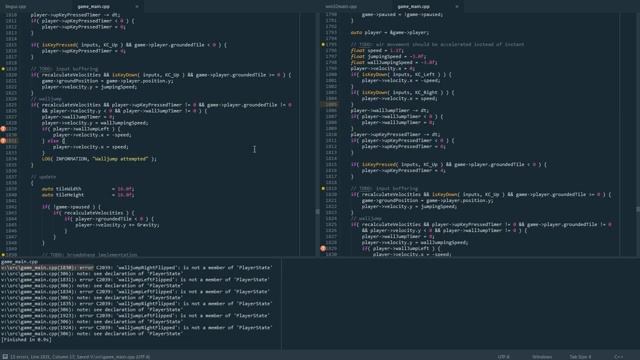Click 'player->velocity.y += Gravity' line
640x360 pixels.
(x=118, y=225)
